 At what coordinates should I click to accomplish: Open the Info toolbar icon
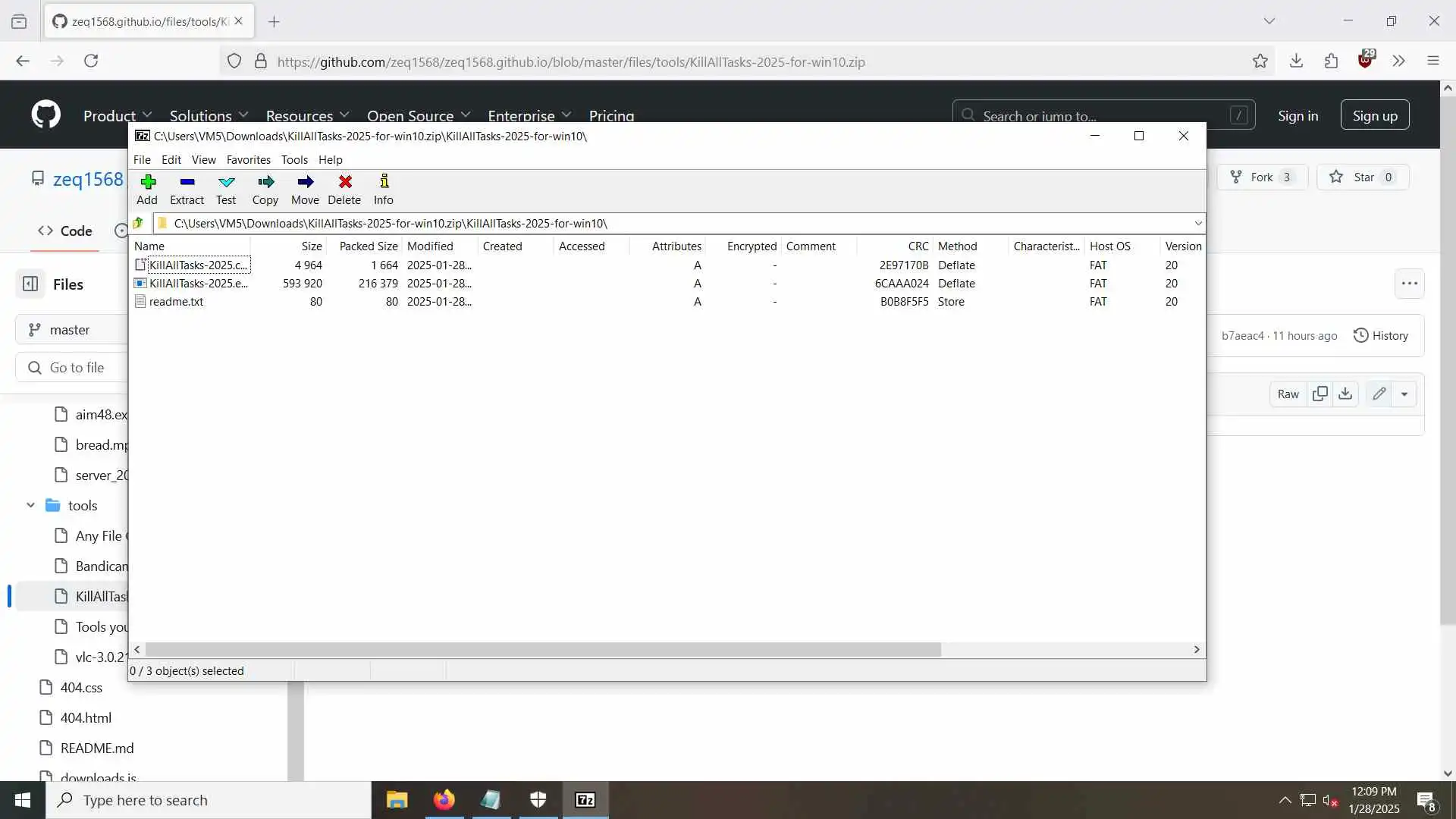click(384, 183)
